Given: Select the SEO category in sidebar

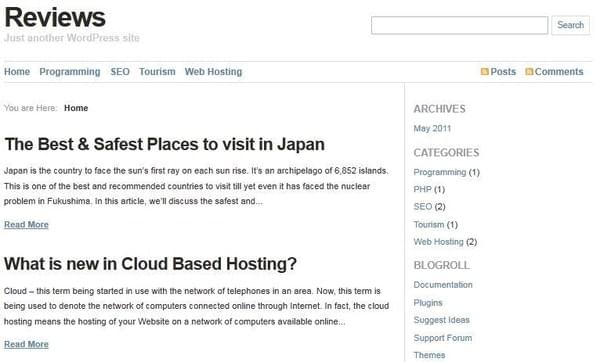Looking at the screenshot, I should click(x=422, y=207).
